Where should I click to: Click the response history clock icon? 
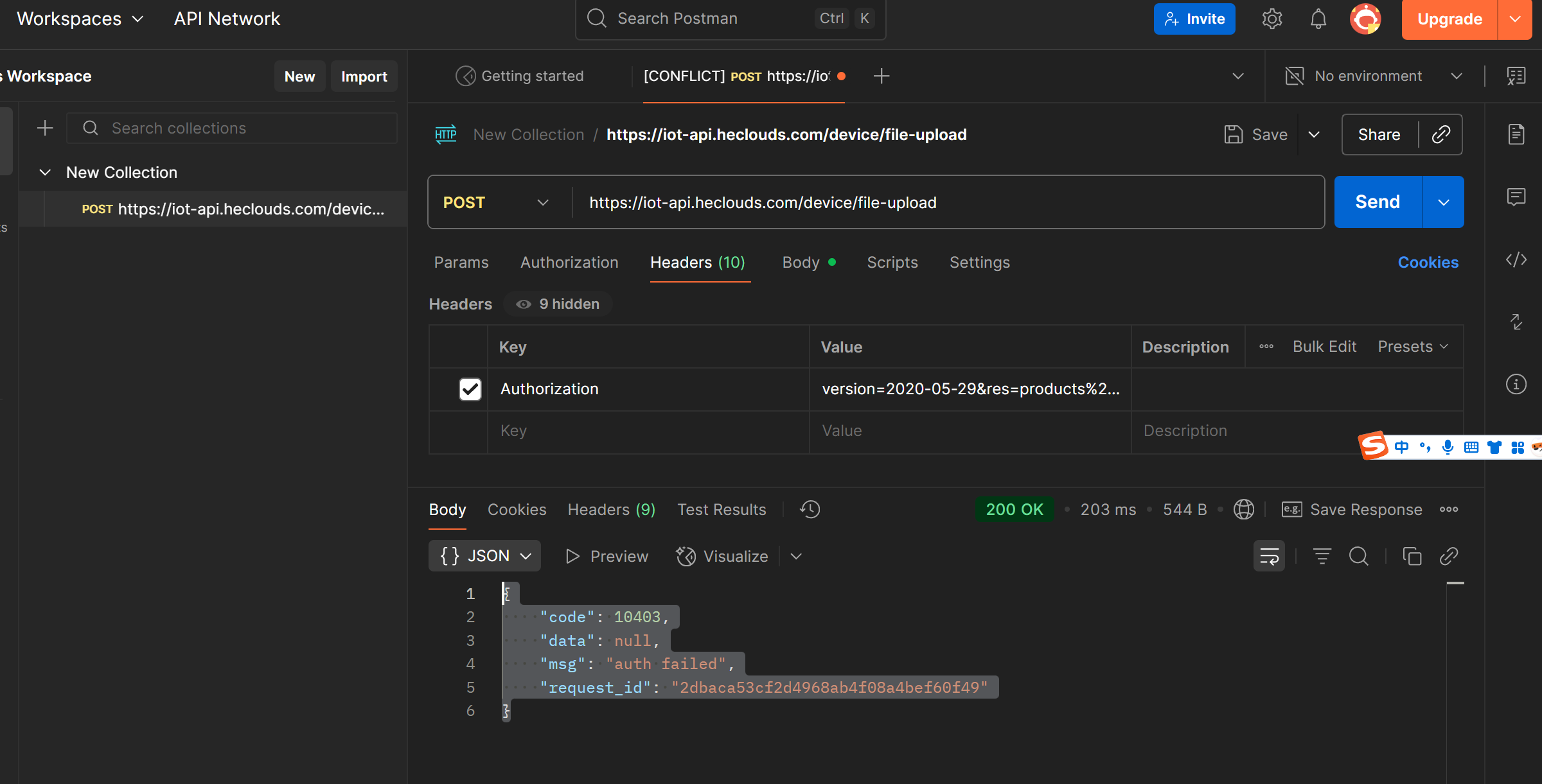coord(810,509)
